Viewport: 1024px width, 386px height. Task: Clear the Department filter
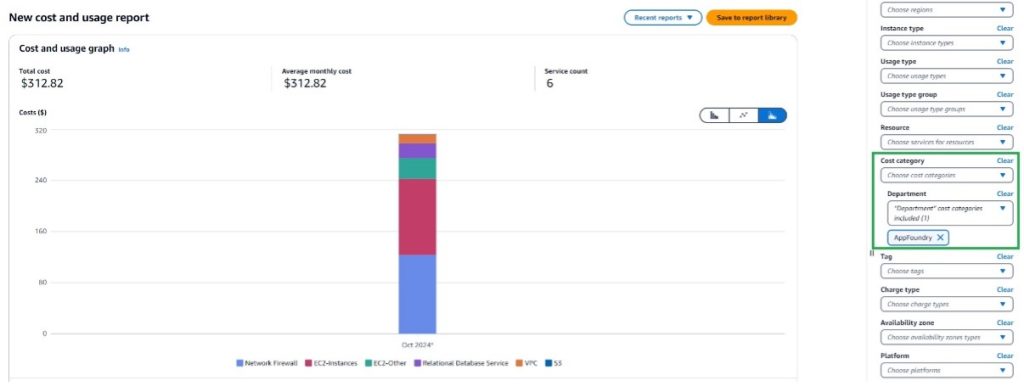(x=1004, y=194)
